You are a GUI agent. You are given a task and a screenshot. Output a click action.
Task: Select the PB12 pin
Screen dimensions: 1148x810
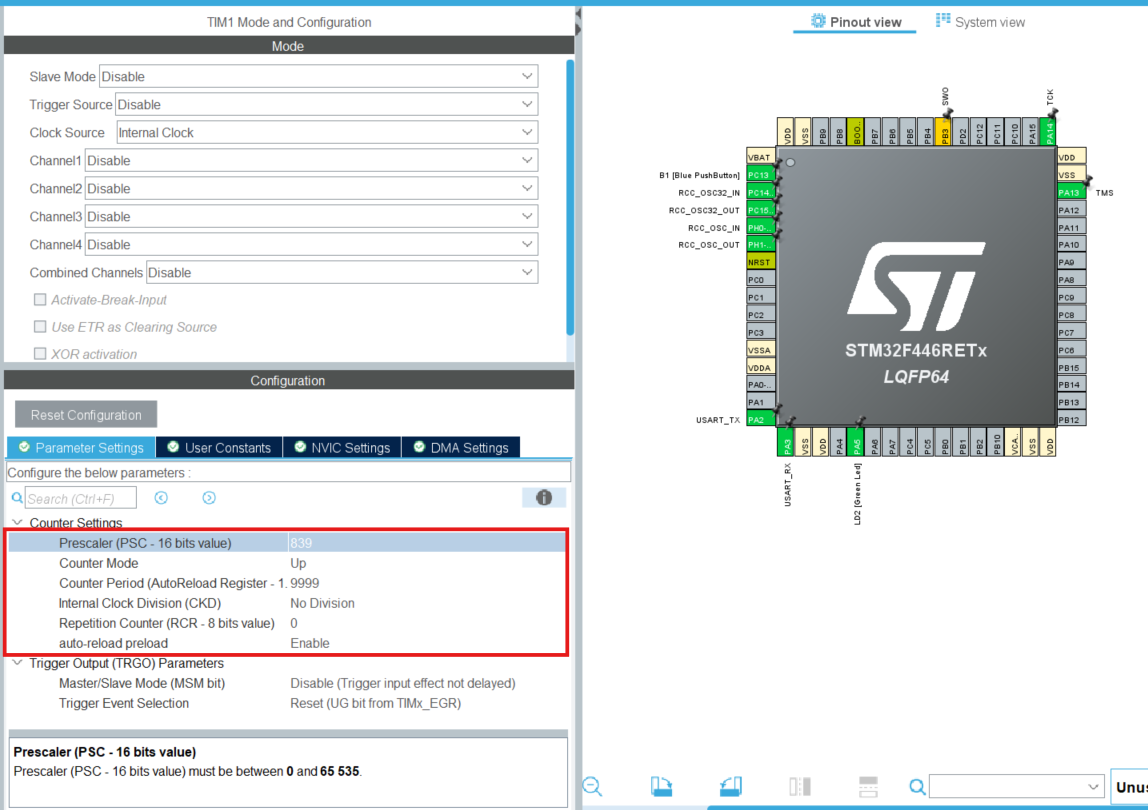(1071, 420)
